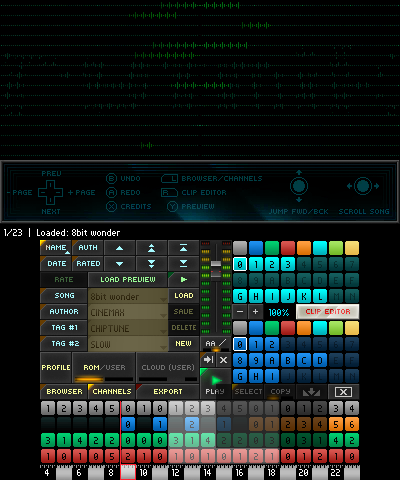Sort list by AUTH

tap(88, 248)
